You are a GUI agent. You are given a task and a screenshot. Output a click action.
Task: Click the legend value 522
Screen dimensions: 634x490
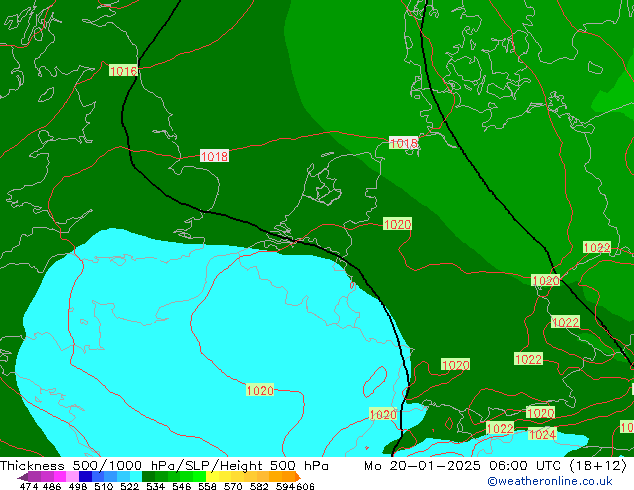point(129,486)
